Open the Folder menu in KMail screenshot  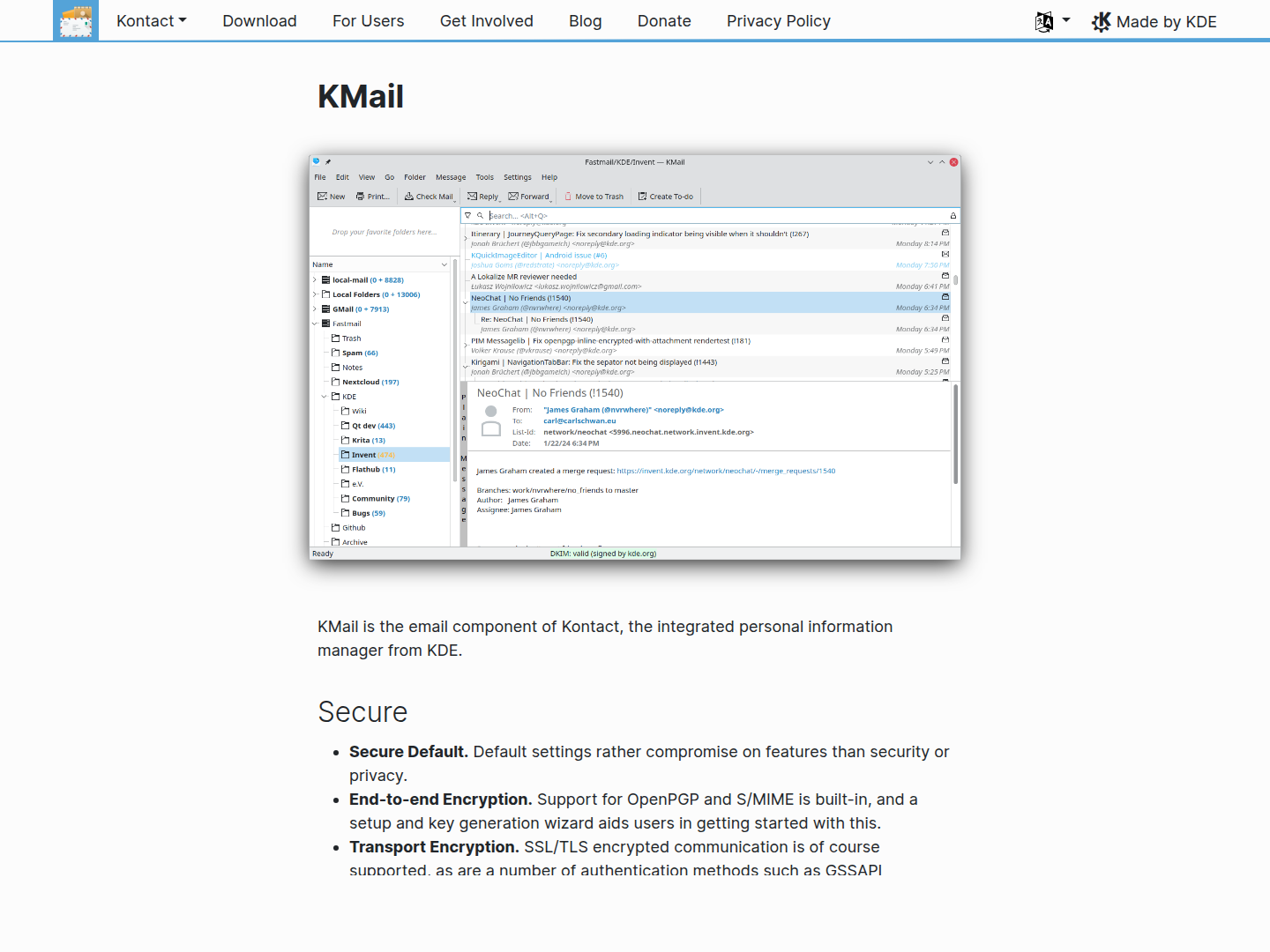(415, 177)
